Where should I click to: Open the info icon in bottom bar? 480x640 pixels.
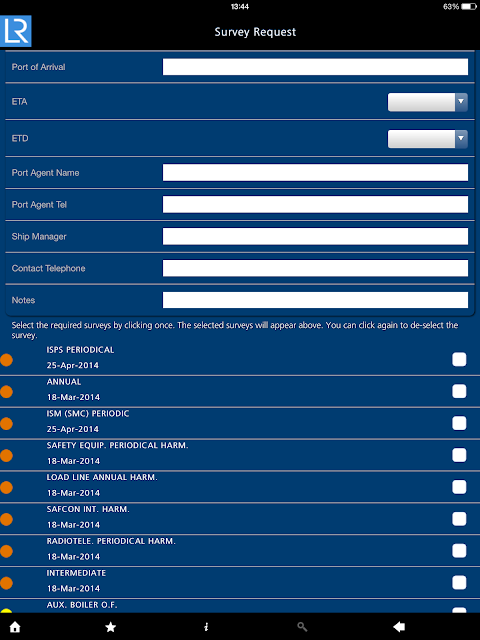coord(206,627)
